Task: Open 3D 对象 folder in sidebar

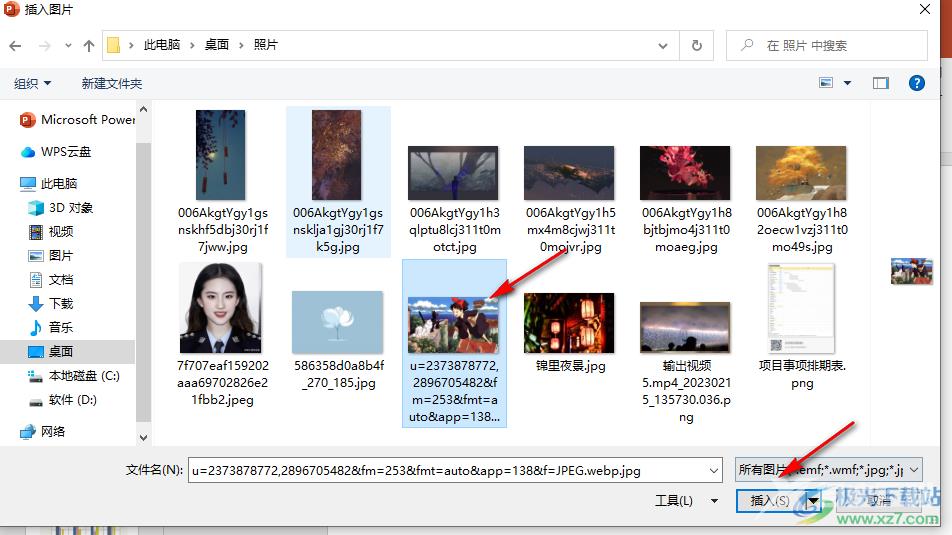Action: [61, 208]
